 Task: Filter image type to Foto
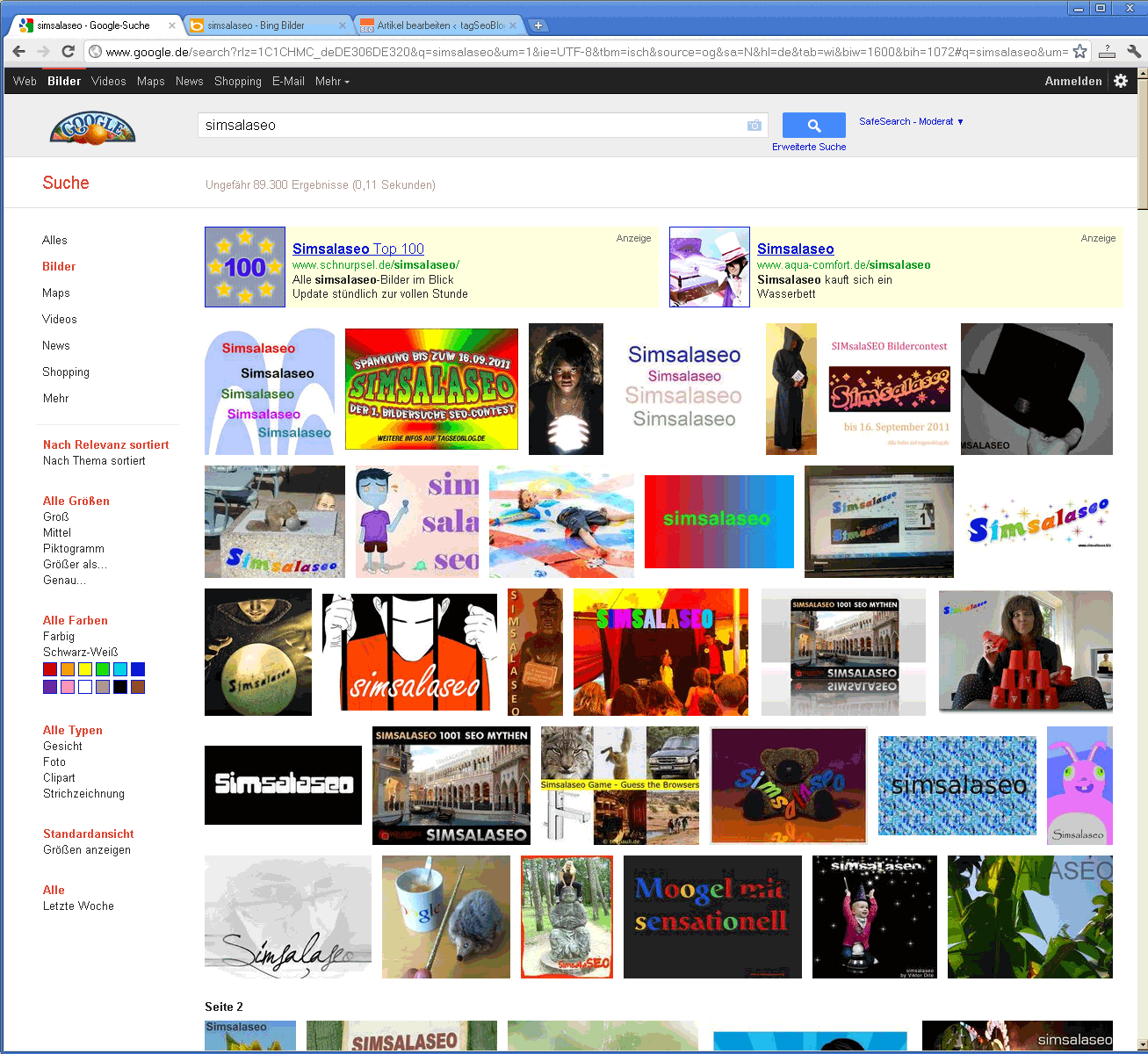pyautogui.click(x=54, y=762)
